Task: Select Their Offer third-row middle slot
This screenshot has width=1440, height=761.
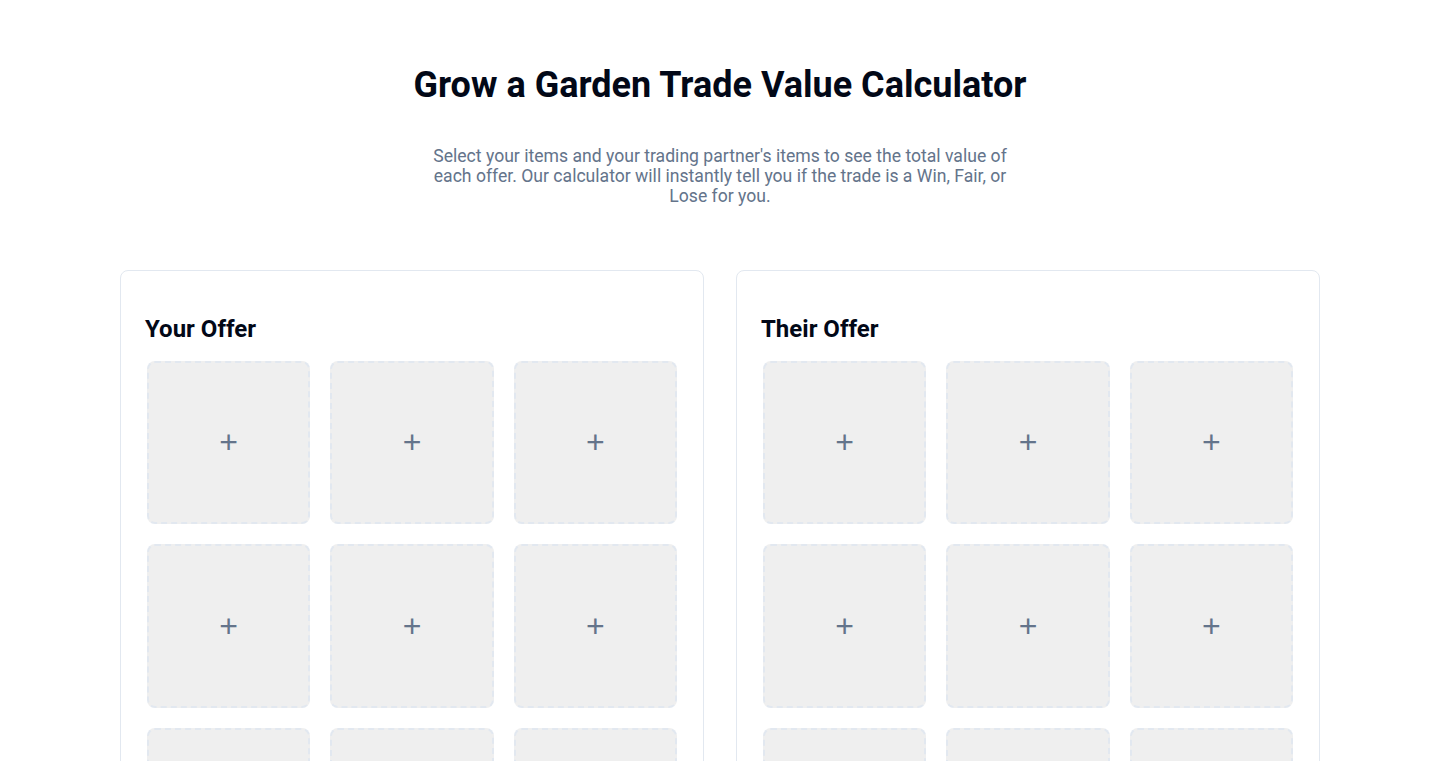Action: click(x=1028, y=745)
